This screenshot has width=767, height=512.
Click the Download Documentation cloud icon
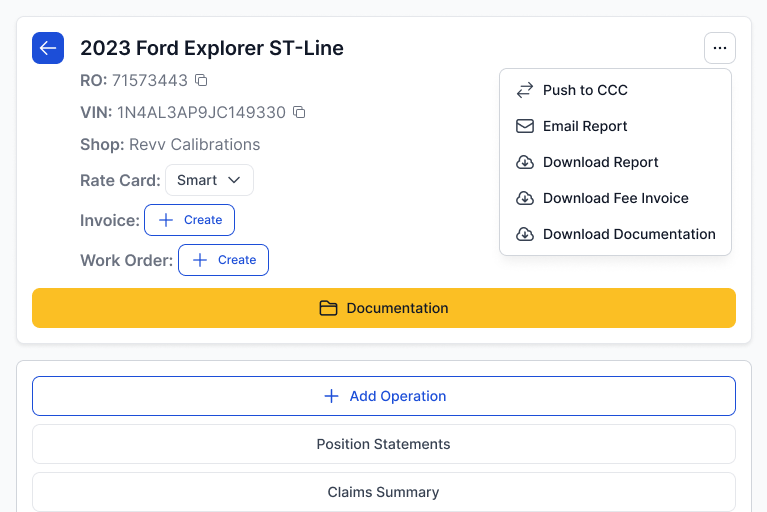(525, 234)
